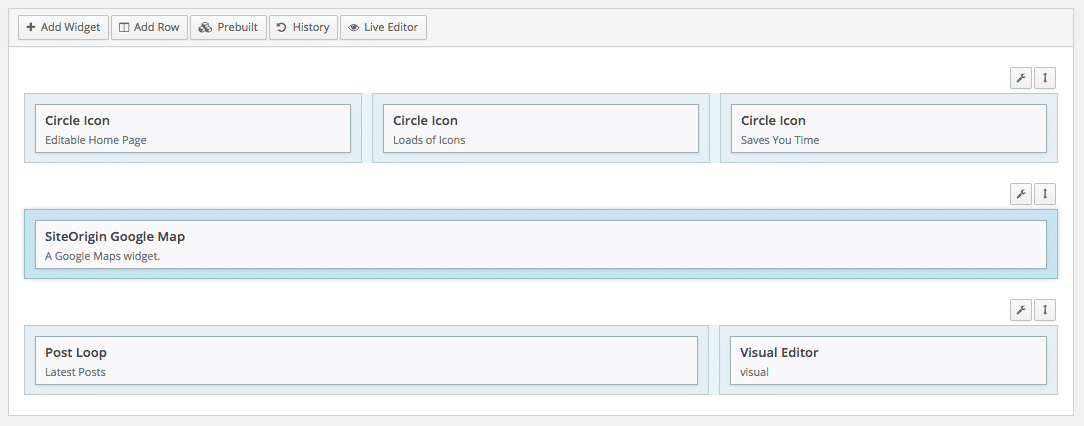
Task: Select the Saves You Time widget
Action: click(x=888, y=129)
